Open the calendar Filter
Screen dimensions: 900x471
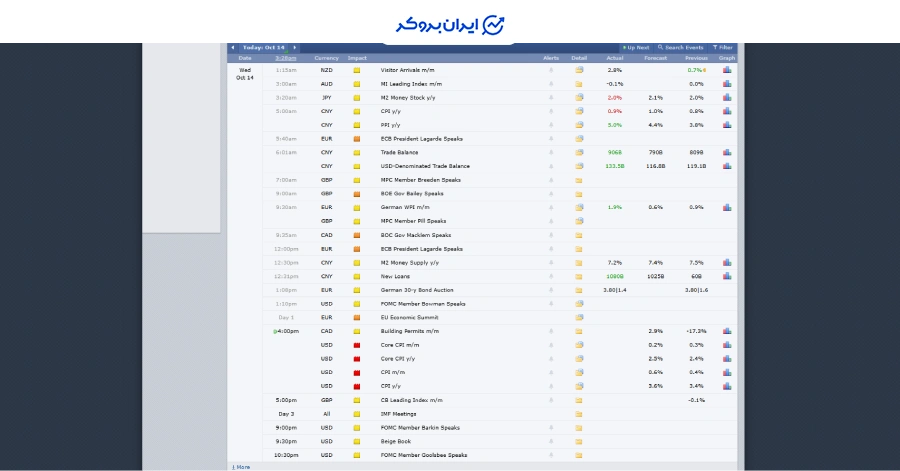click(x=723, y=48)
